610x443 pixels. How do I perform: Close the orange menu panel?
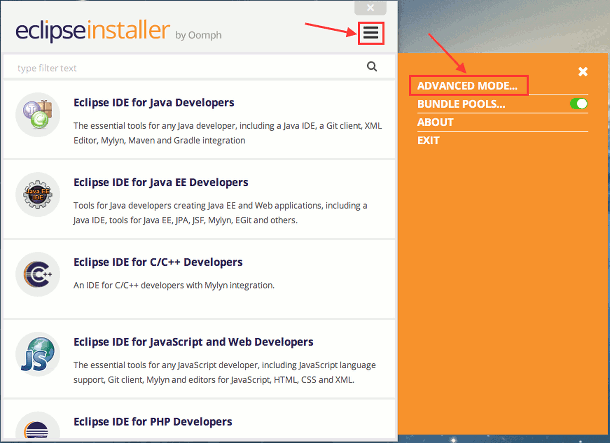pyautogui.click(x=583, y=72)
